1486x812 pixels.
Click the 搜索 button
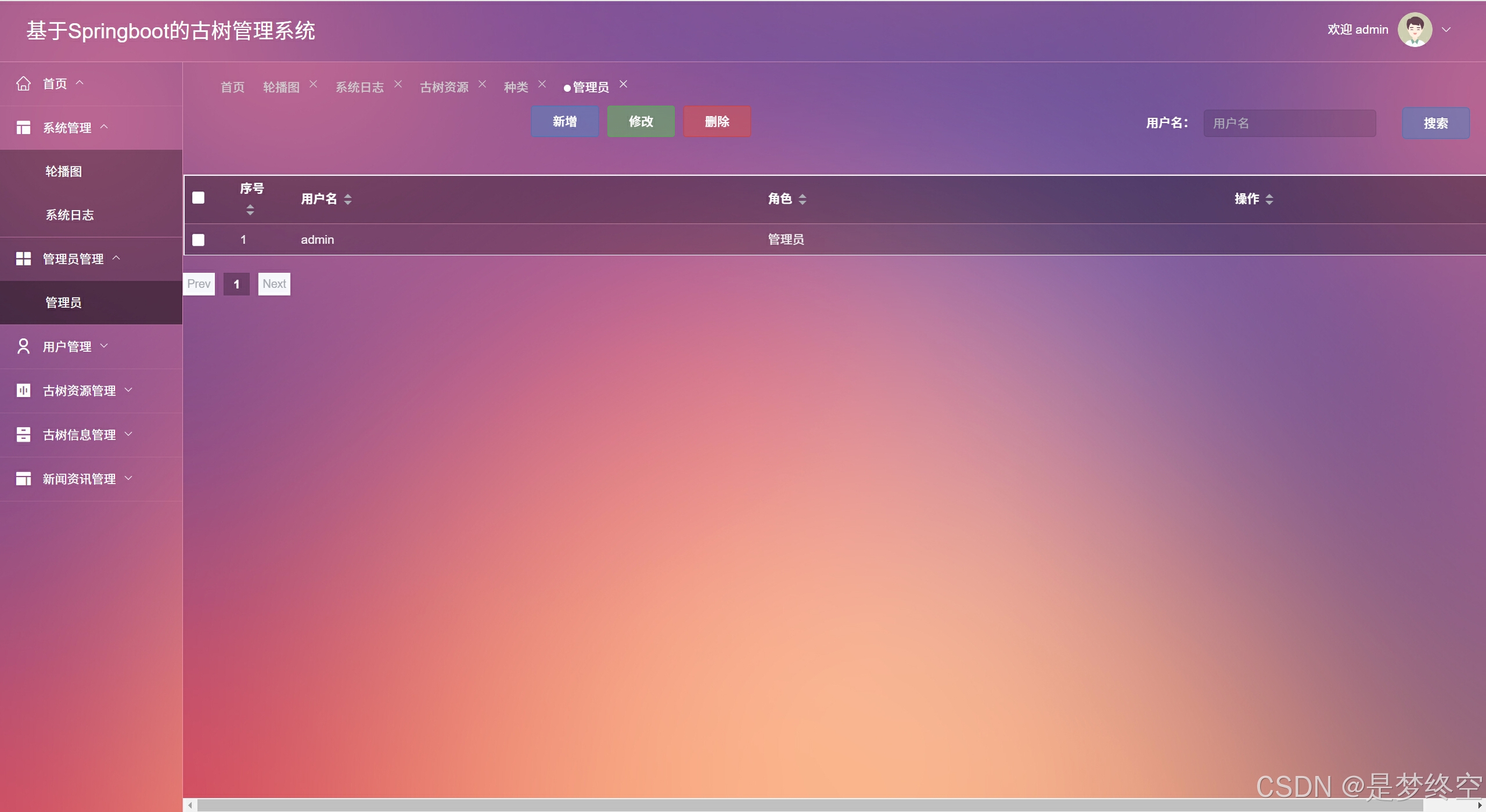click(1435, 123)
